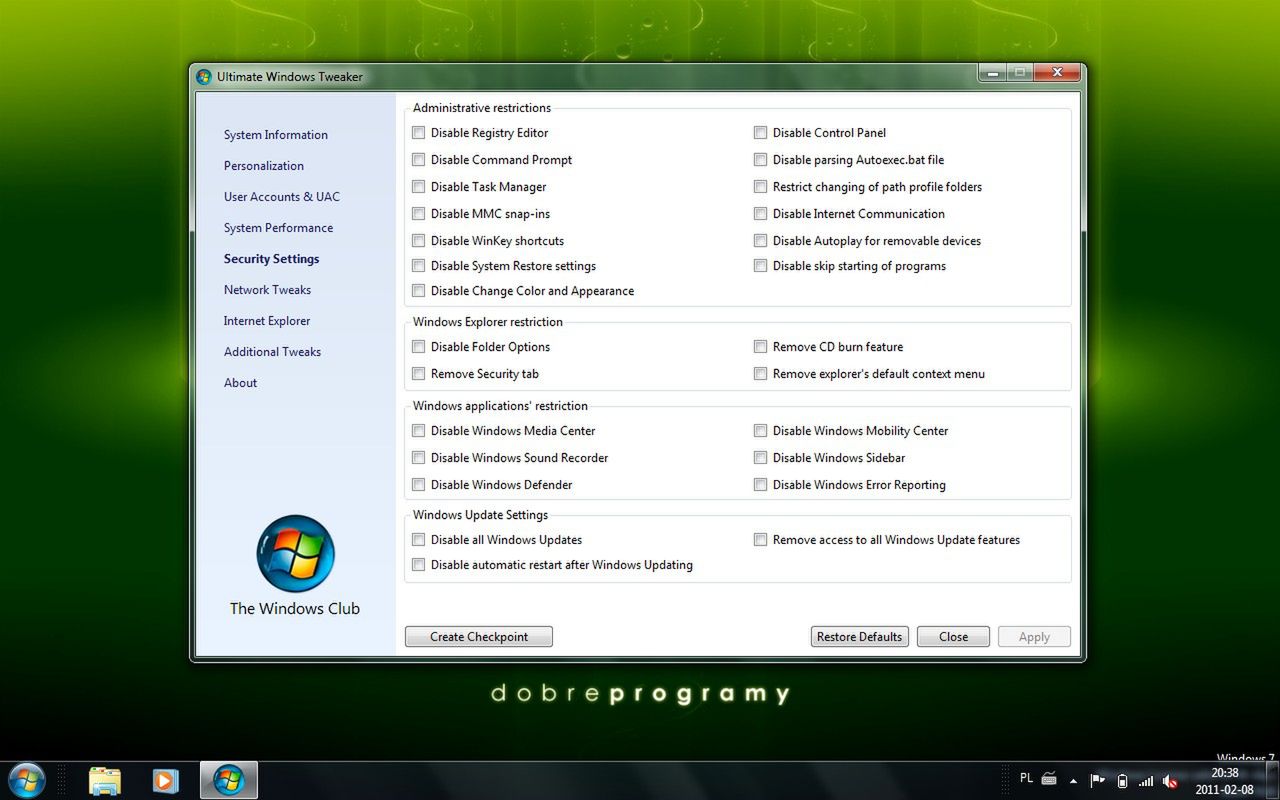Viewport: 1280px width, 800px height.
Task: Open the Internet Explorer settings section
Action: 267,320
